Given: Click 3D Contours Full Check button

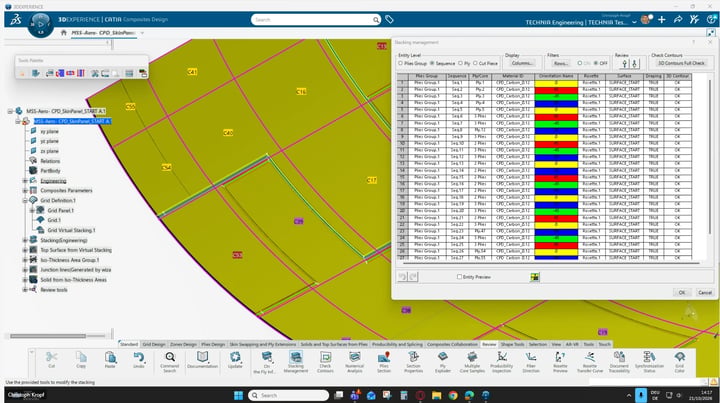Looking at the screenshot, I should [681, 63].
